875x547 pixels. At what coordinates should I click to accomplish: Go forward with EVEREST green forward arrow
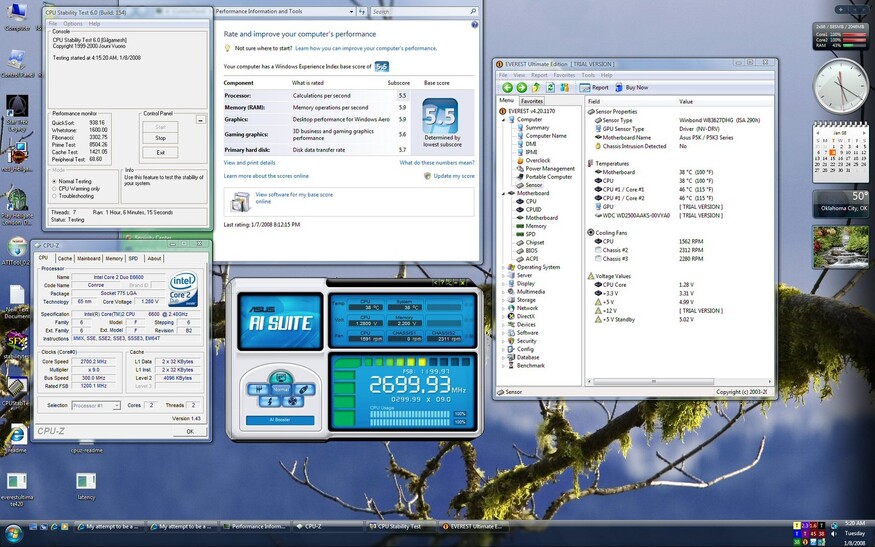click(x=521, y=88)
